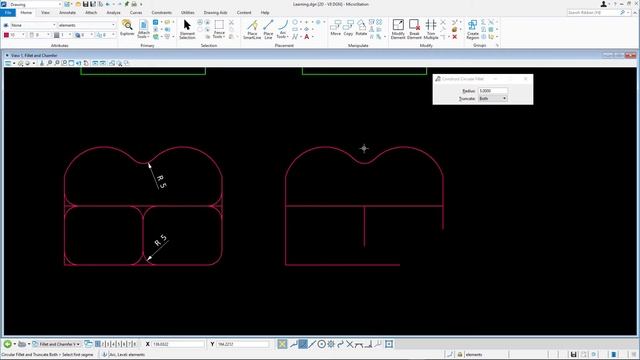Switch to the View ribbon tab
Viewport: 640px width, 360px height.
45,13
